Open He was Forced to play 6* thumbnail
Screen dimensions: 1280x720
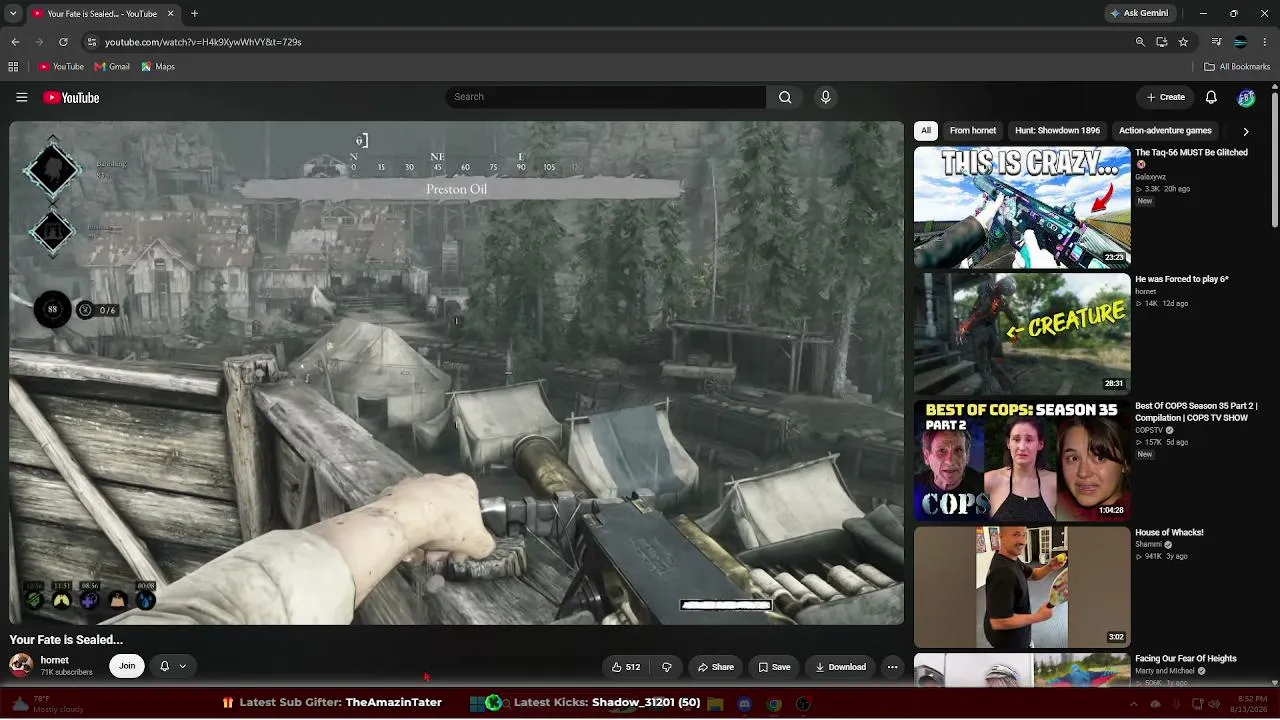point(1022,334)
